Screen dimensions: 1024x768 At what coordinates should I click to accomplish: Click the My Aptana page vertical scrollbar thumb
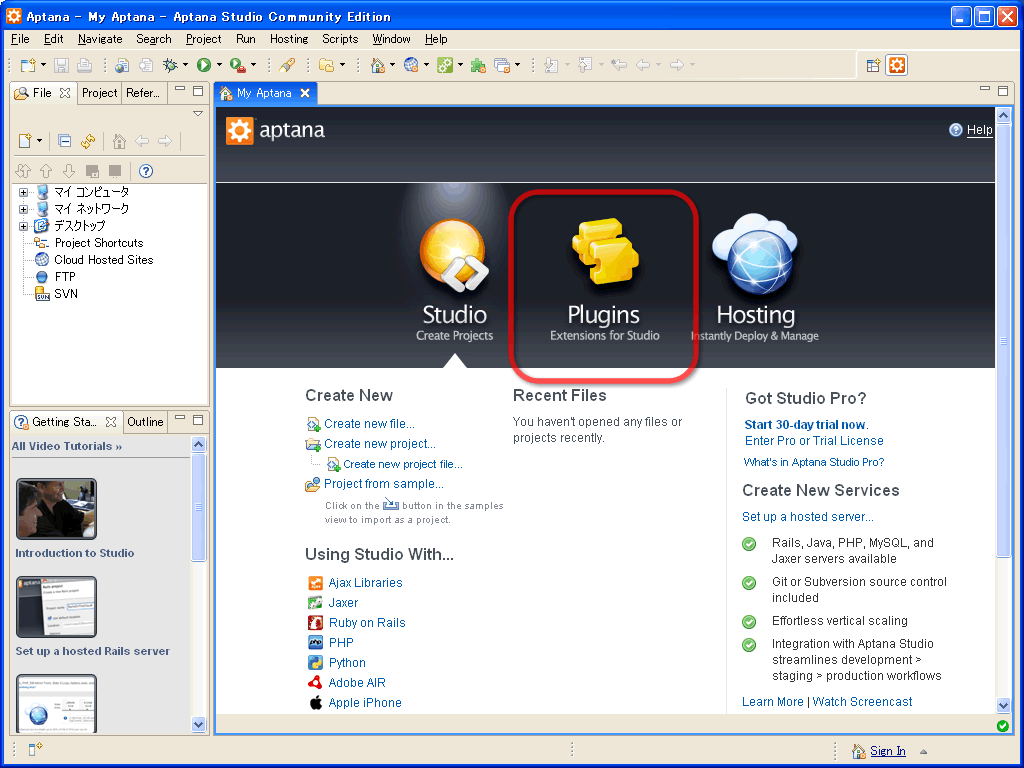click(x=1003, y=340)
